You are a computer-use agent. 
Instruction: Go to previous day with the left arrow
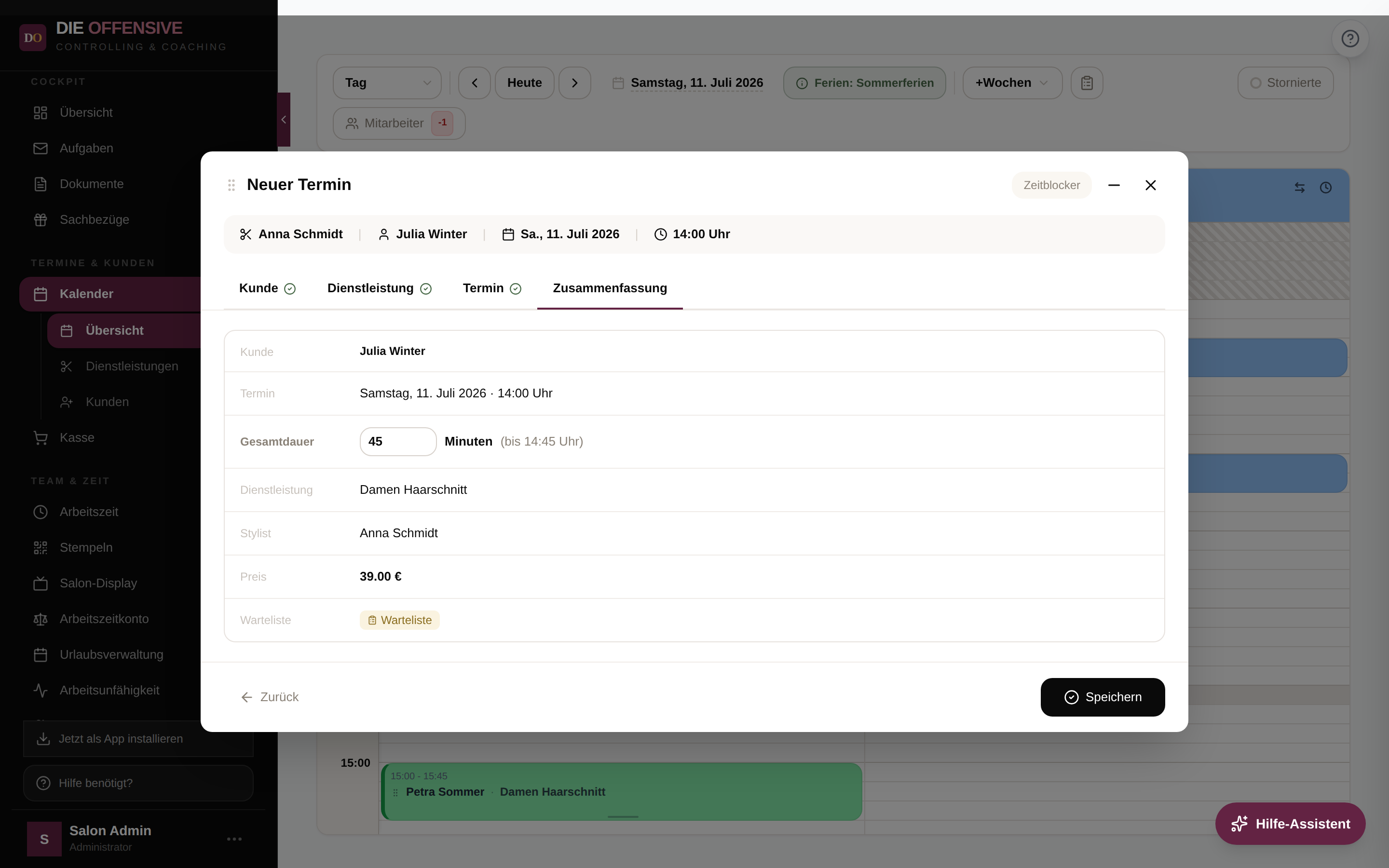coord(475,82)
